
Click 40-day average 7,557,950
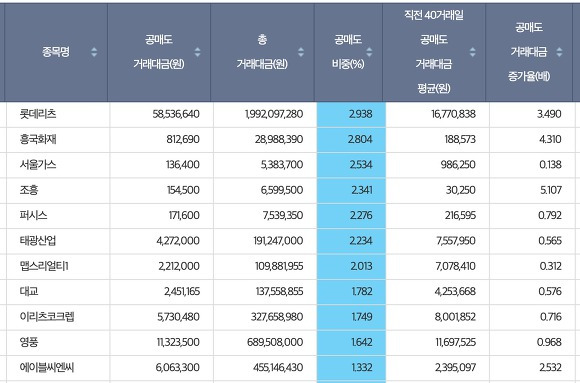point(456,241)
